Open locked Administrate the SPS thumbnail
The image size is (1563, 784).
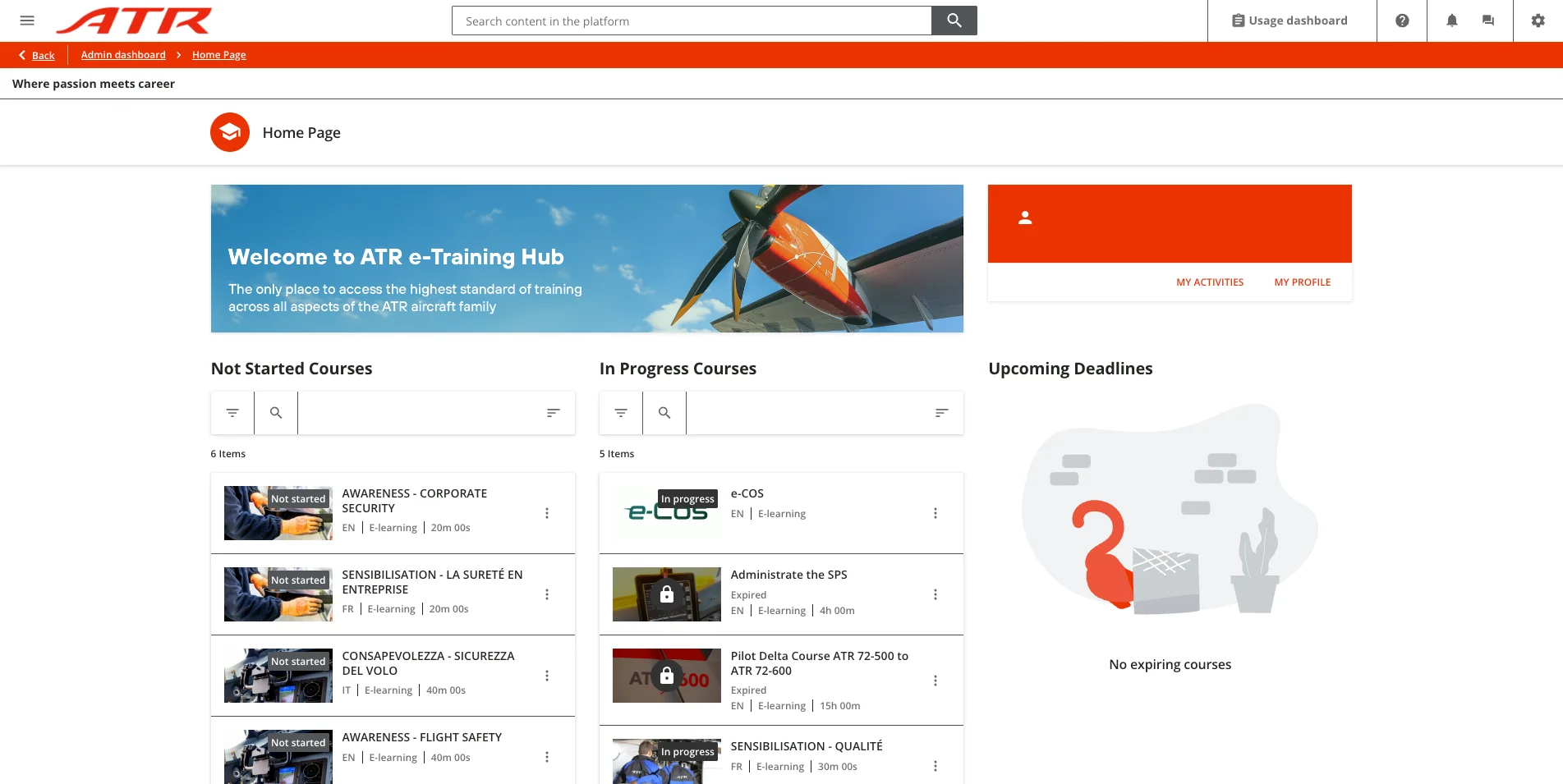[667, 594]
